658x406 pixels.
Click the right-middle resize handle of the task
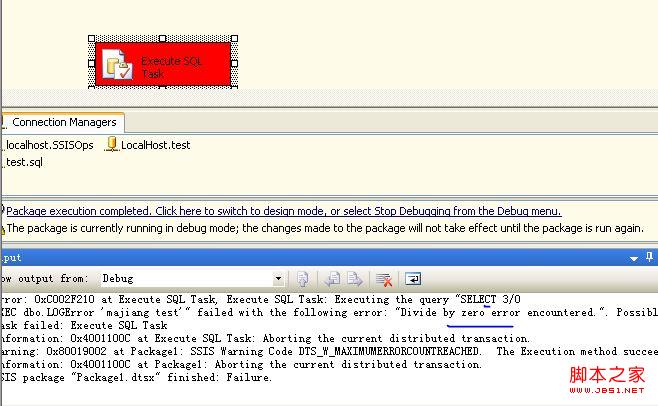[x=234, y=63]
